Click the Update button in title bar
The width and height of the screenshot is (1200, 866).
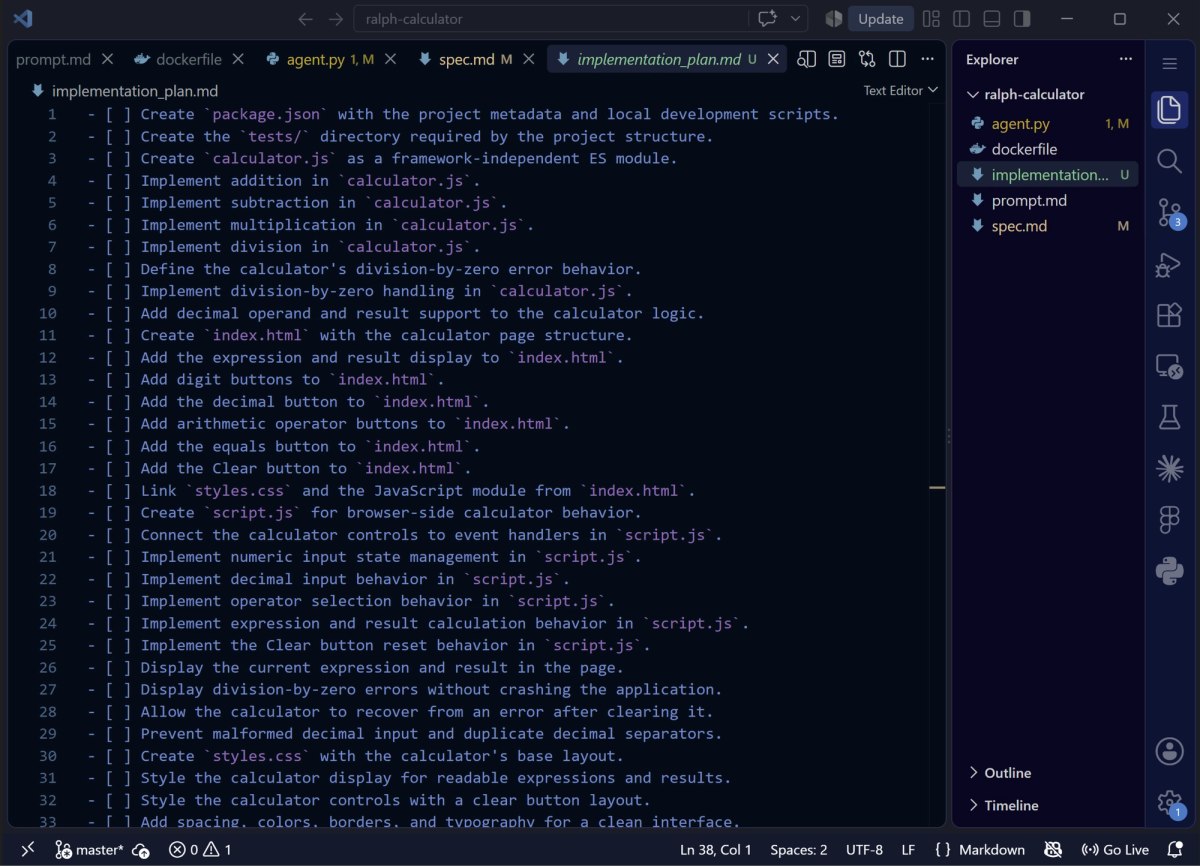tap(881, 19)
